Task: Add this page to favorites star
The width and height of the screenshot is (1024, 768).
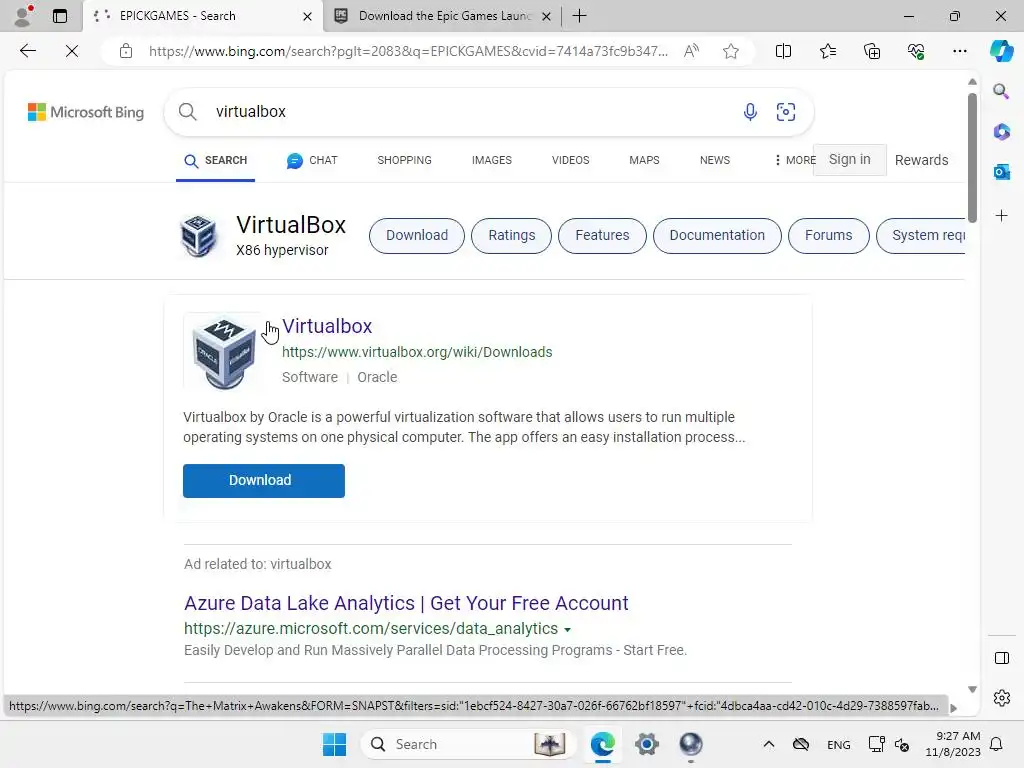Action: [731, 51]
